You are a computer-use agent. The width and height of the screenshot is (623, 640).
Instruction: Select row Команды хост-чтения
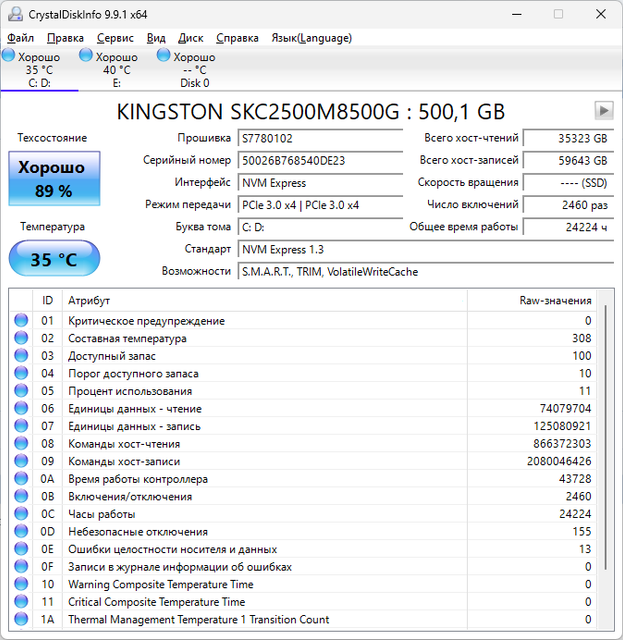(x=303, y=443)
